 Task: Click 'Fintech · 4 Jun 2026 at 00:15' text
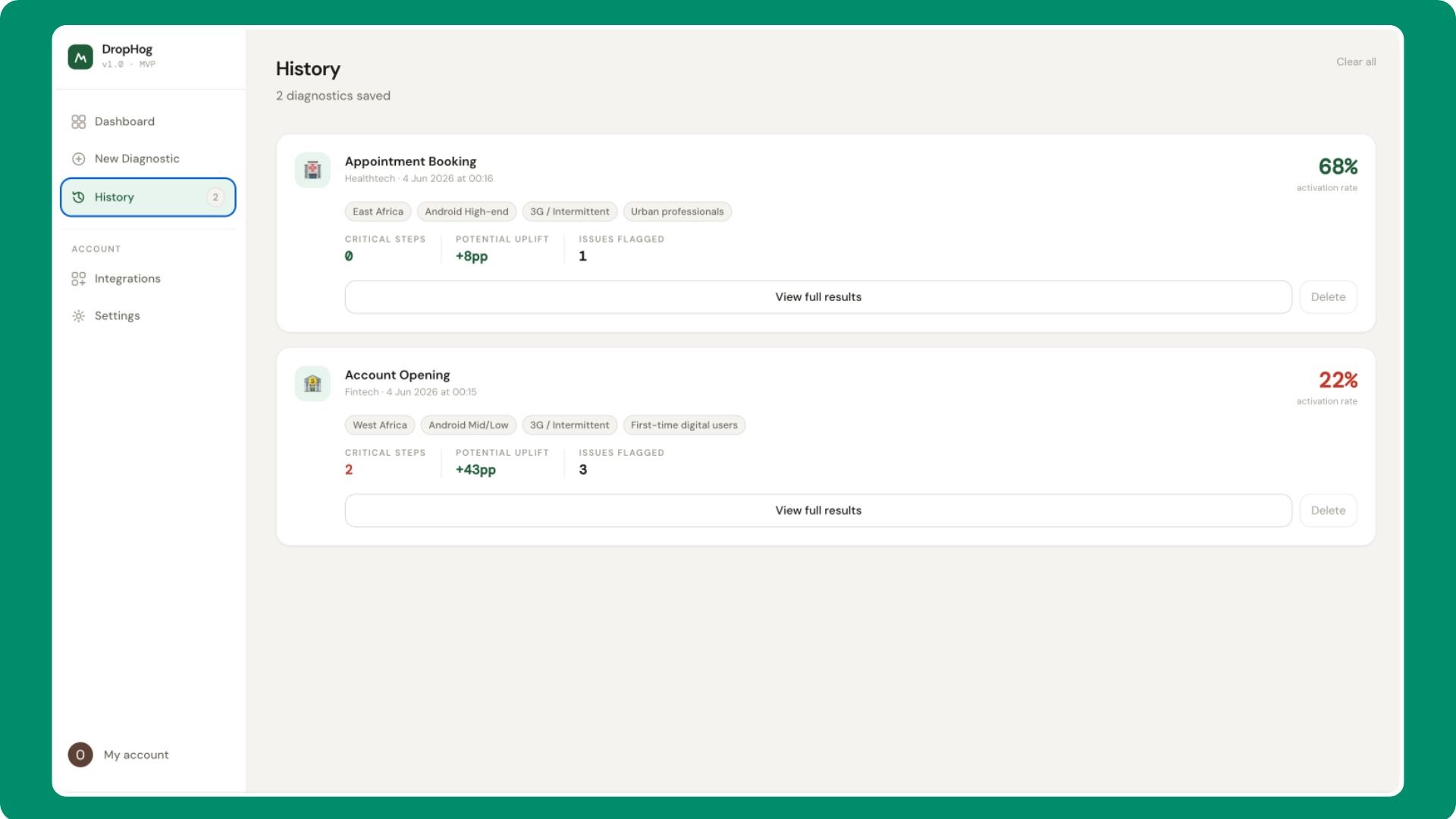click(x=410, y=393)
